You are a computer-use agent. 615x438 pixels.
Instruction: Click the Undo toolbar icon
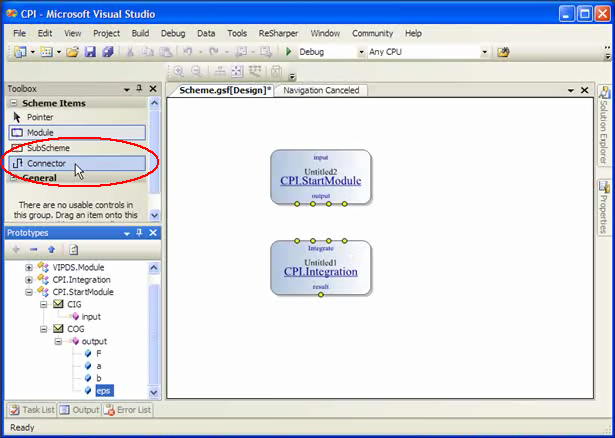click(187, 52)
